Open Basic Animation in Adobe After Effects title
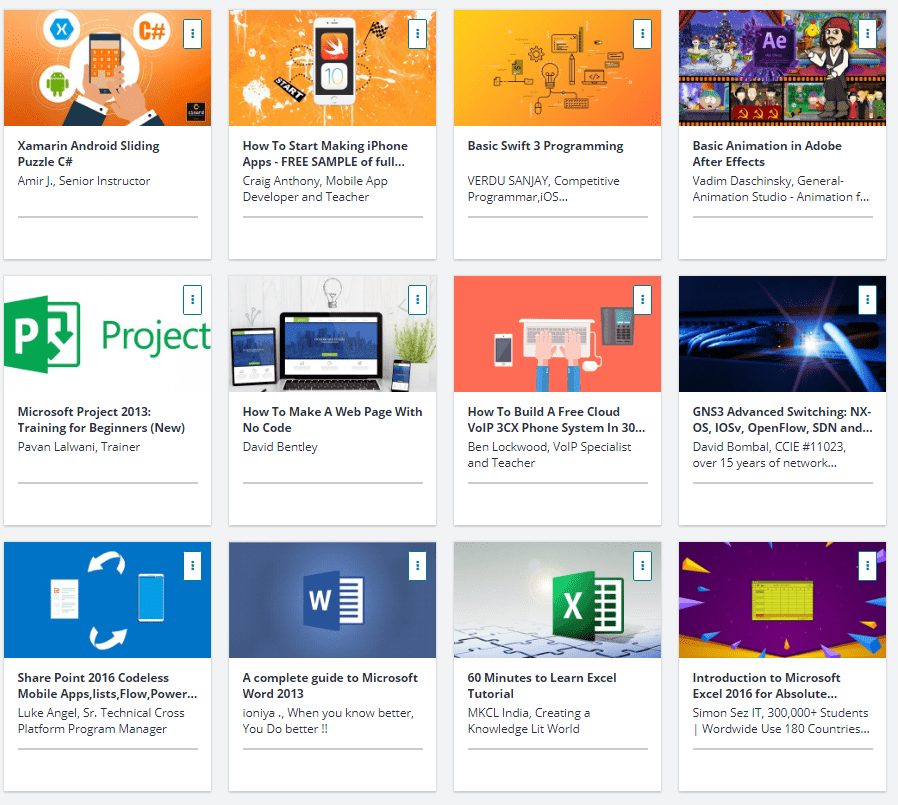This screenshot has width=898, height=805. [x=767, y=153]
